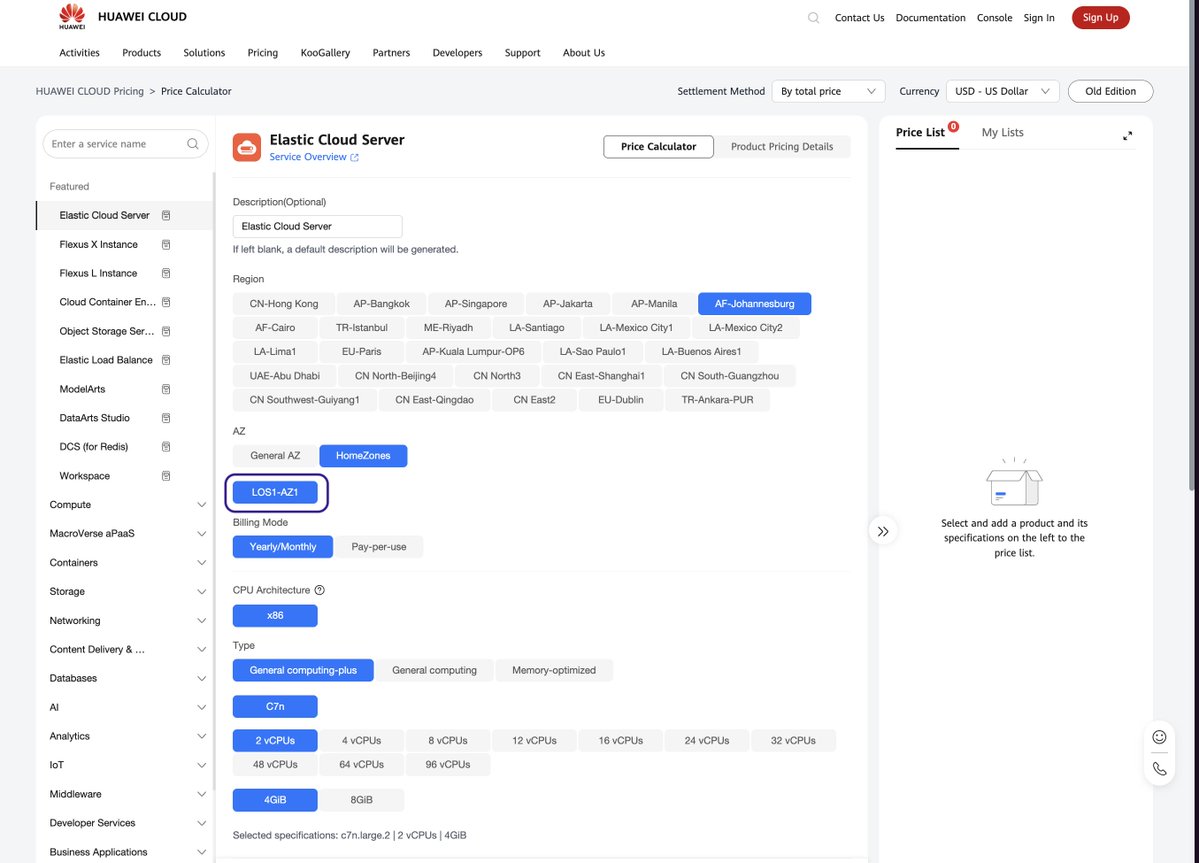Screen dimensions: 1199x863
Task: Select the General AZ option
Action: [275, 456]
